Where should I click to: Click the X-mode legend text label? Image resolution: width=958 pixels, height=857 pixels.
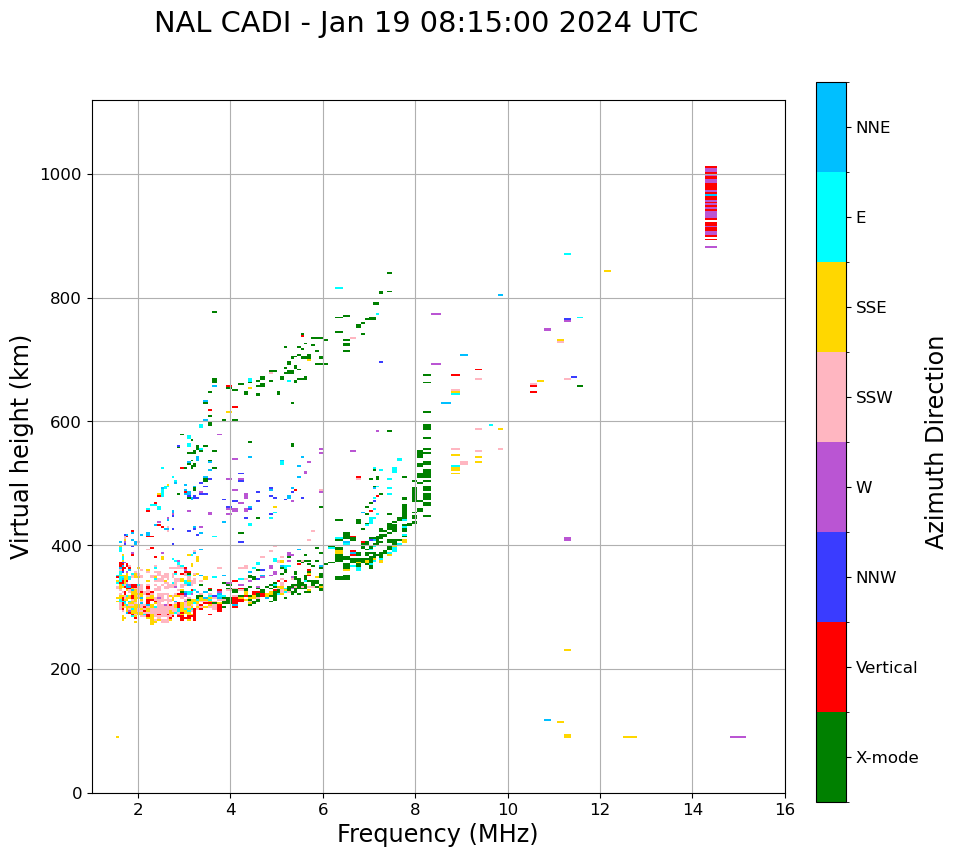coord(887,758)
